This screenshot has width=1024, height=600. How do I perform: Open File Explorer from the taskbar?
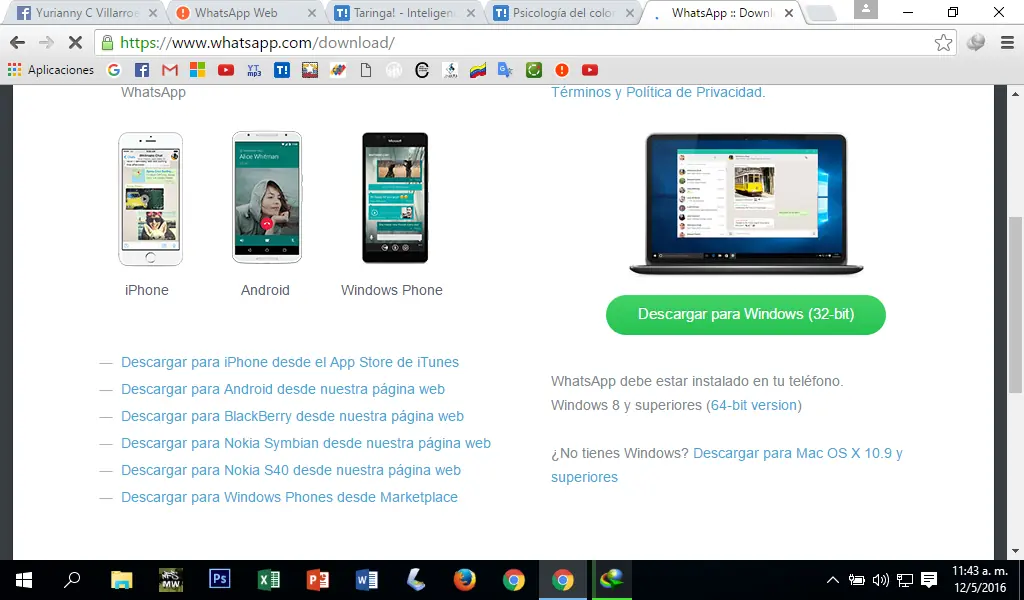(x=121, y=580)
